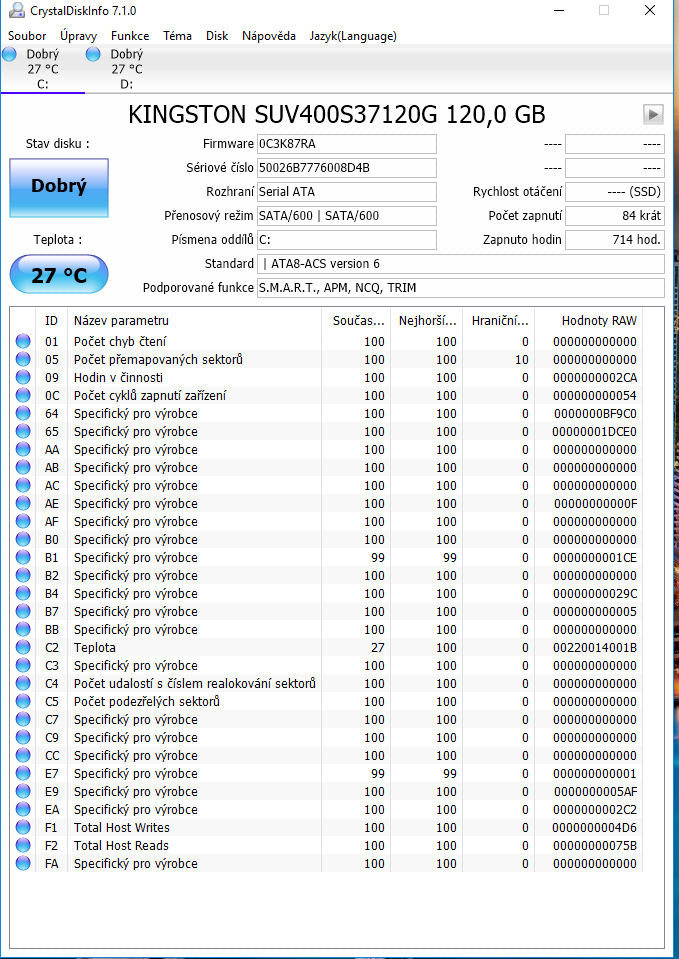
Task: Click status orb for attribute B0
Action: click(x=23, y=539)
